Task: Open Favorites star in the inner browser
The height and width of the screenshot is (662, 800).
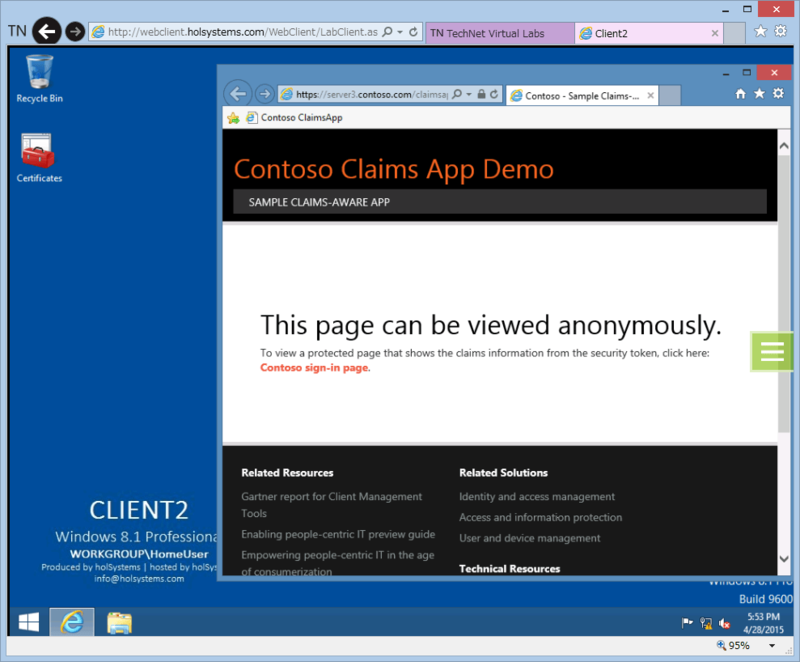Action: point(759,93)
